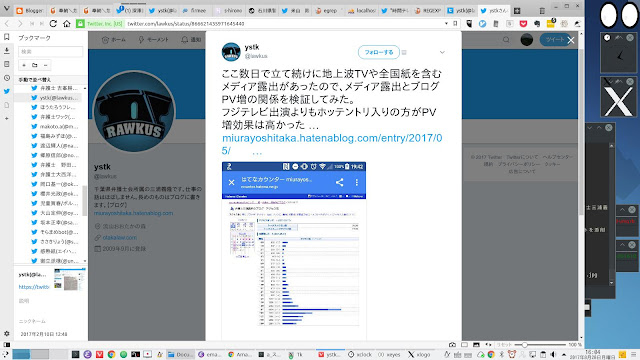Click Chrome icon in the taskbar launcher
Screen dimensions: 640x360
[111, 355]
